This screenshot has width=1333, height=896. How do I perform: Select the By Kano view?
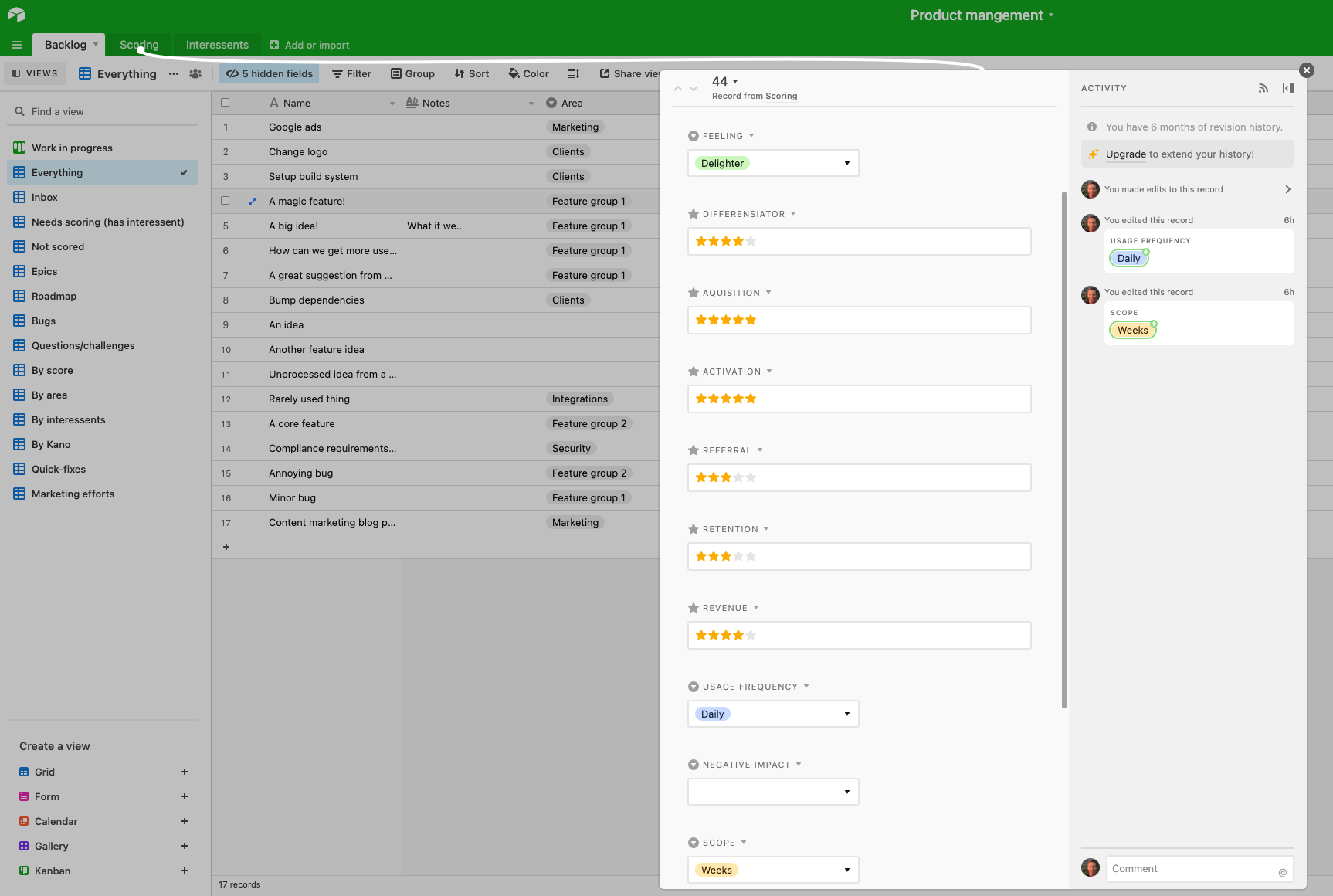(51, 445)
